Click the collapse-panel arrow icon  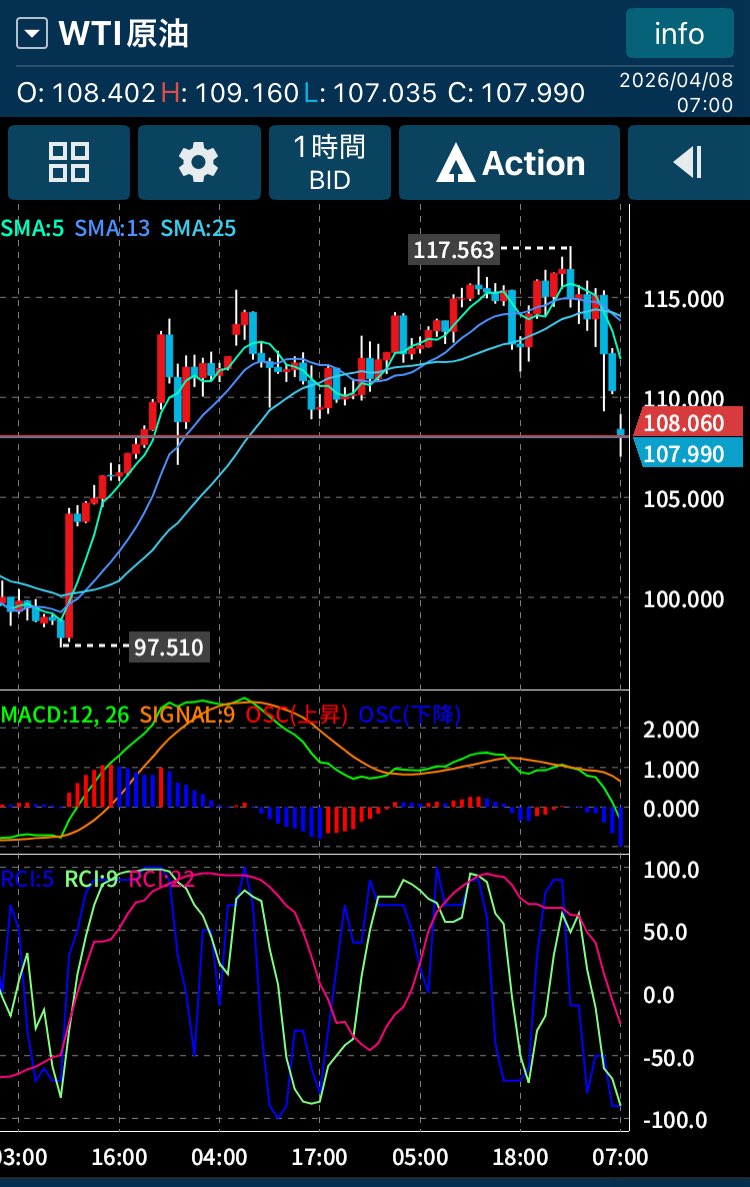tap(689, 163)
